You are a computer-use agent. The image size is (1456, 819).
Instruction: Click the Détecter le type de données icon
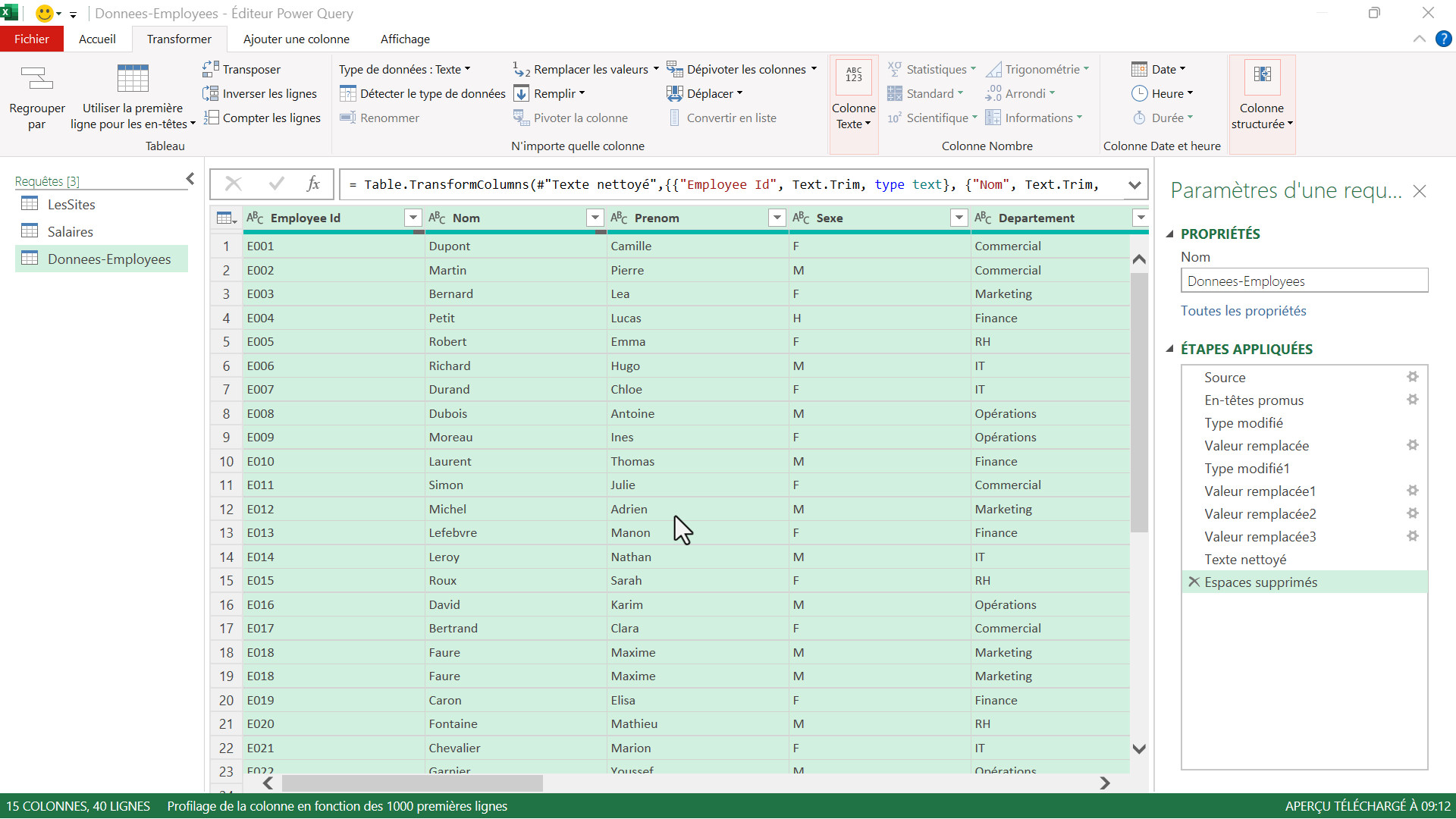pos(347,93)
